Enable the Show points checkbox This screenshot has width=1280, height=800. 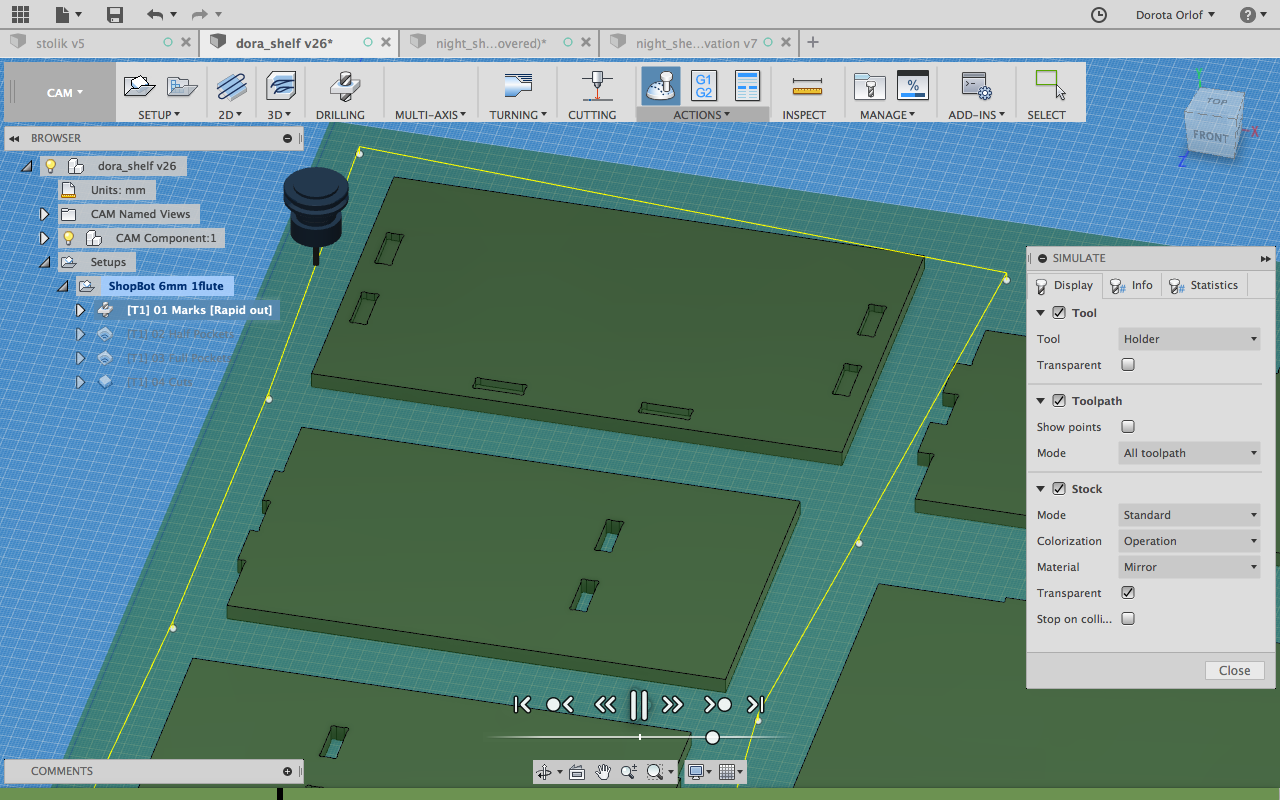[x=1128, y=427]
